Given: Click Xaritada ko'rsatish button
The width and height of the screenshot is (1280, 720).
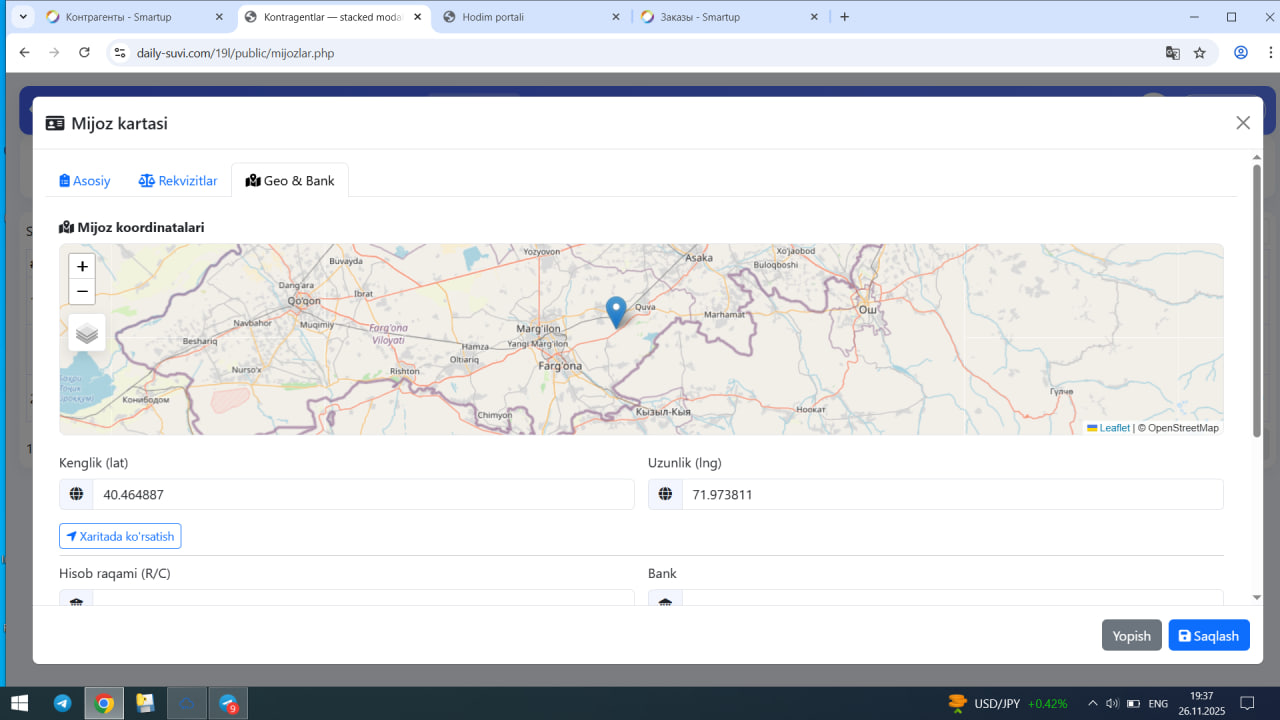Looking at the screenshot, I should click(x=120, y=537).
